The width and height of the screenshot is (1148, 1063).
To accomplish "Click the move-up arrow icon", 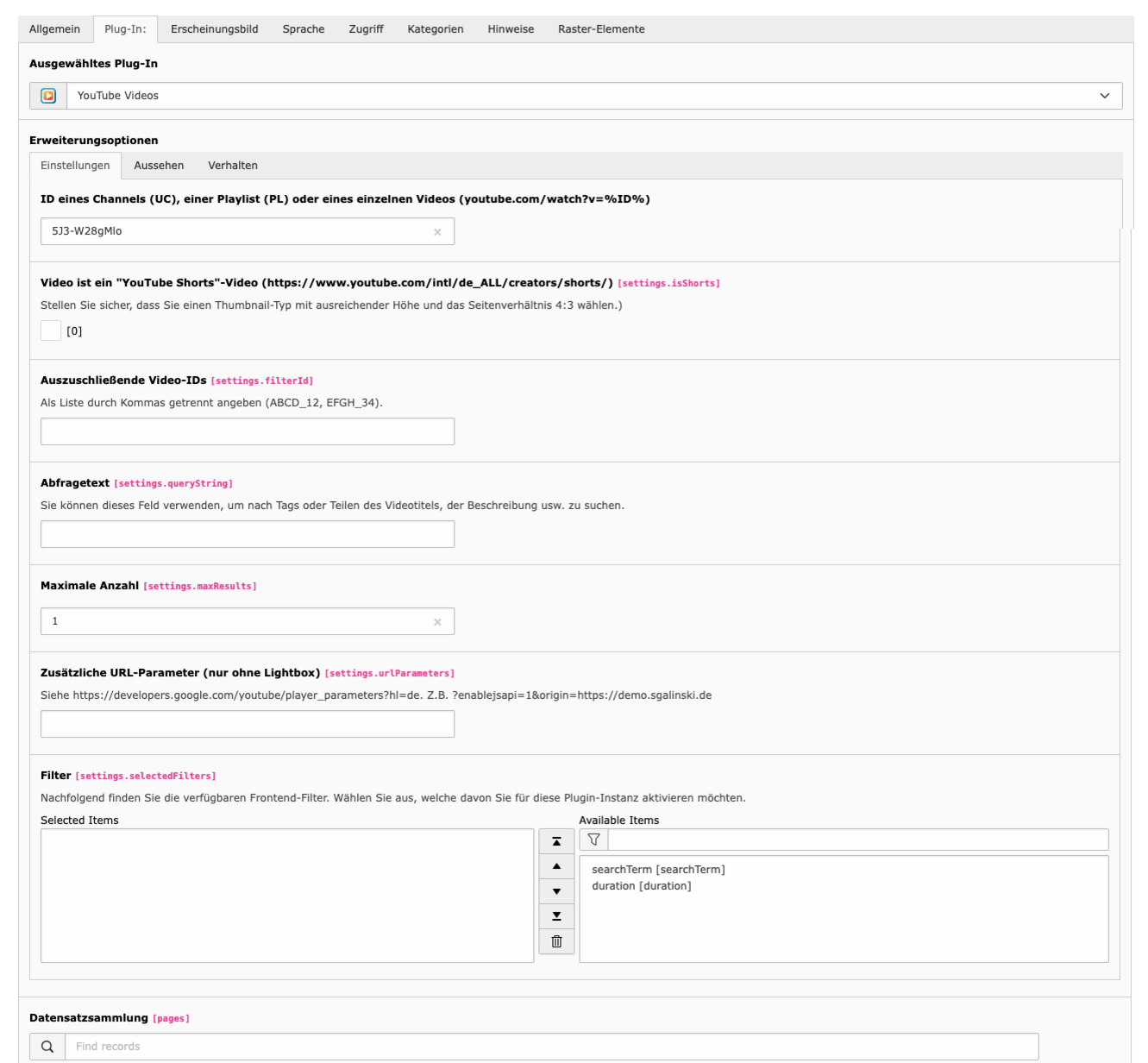I will coord(556,865).
